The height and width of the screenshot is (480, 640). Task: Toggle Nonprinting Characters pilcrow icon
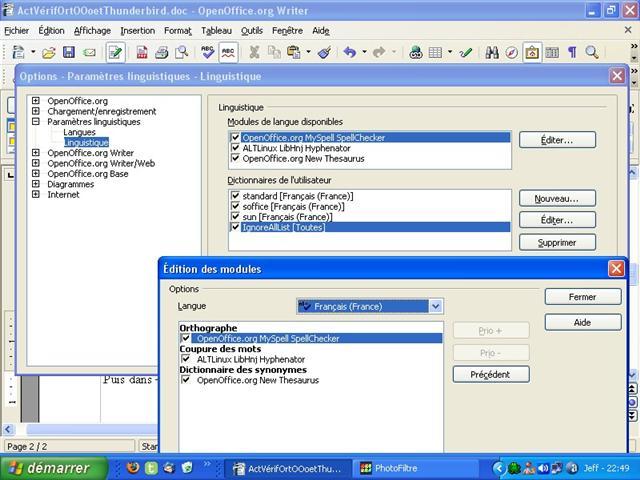pos(572,52)
